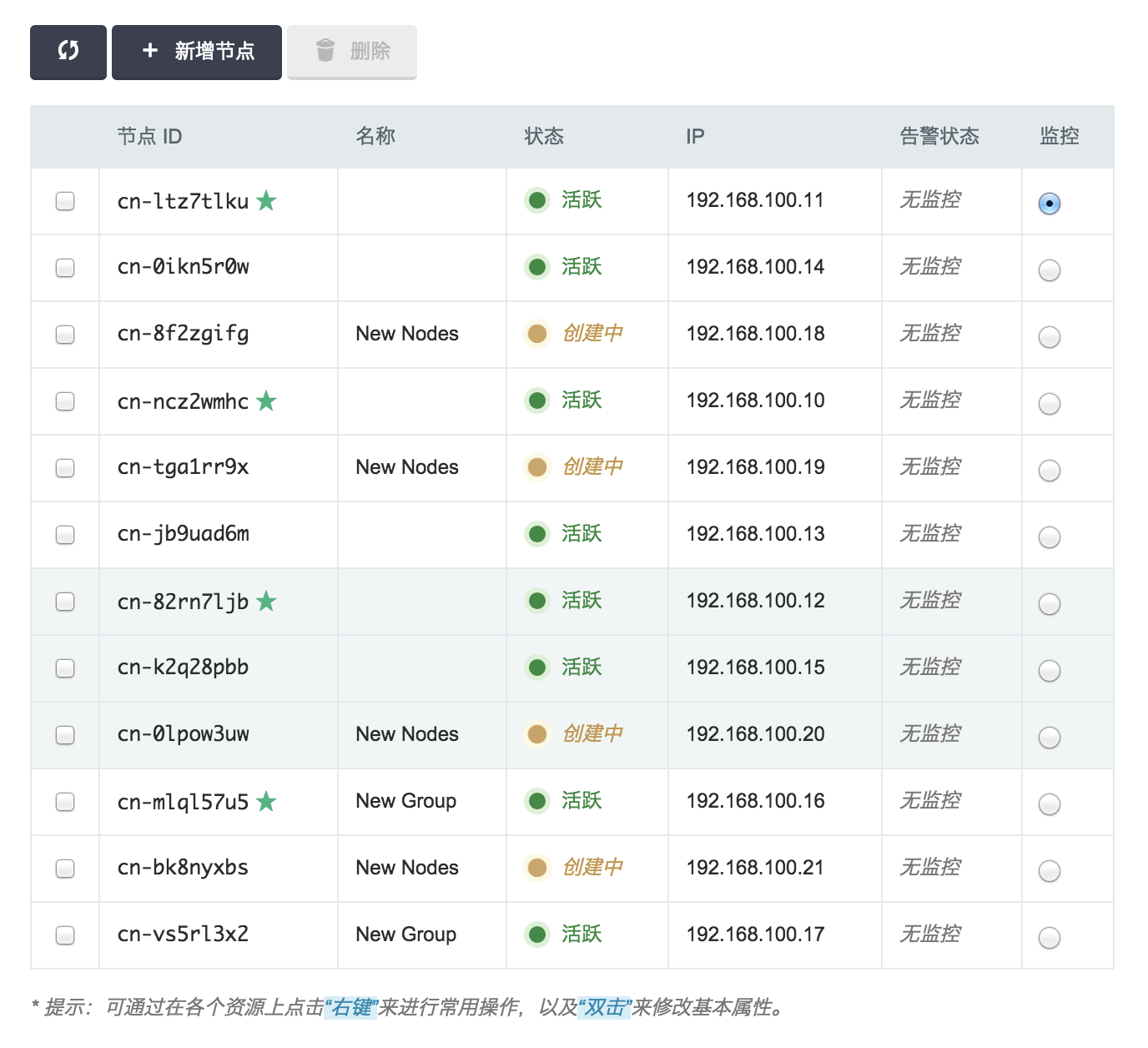Click green active status dot for cn-0ikn5r0w
This screenshot has width=1148, height=1048.
(x=537, y=267)
